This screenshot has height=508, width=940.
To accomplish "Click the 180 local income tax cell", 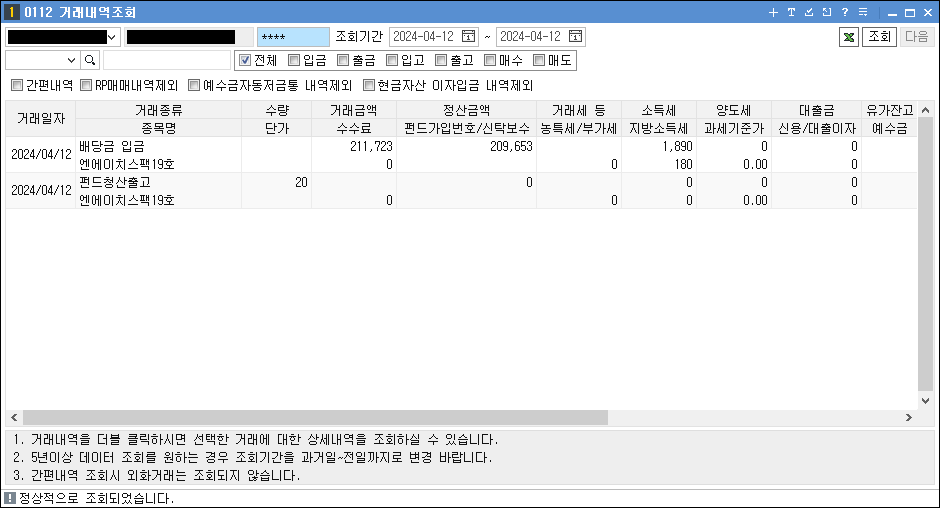I will [659, 164].
